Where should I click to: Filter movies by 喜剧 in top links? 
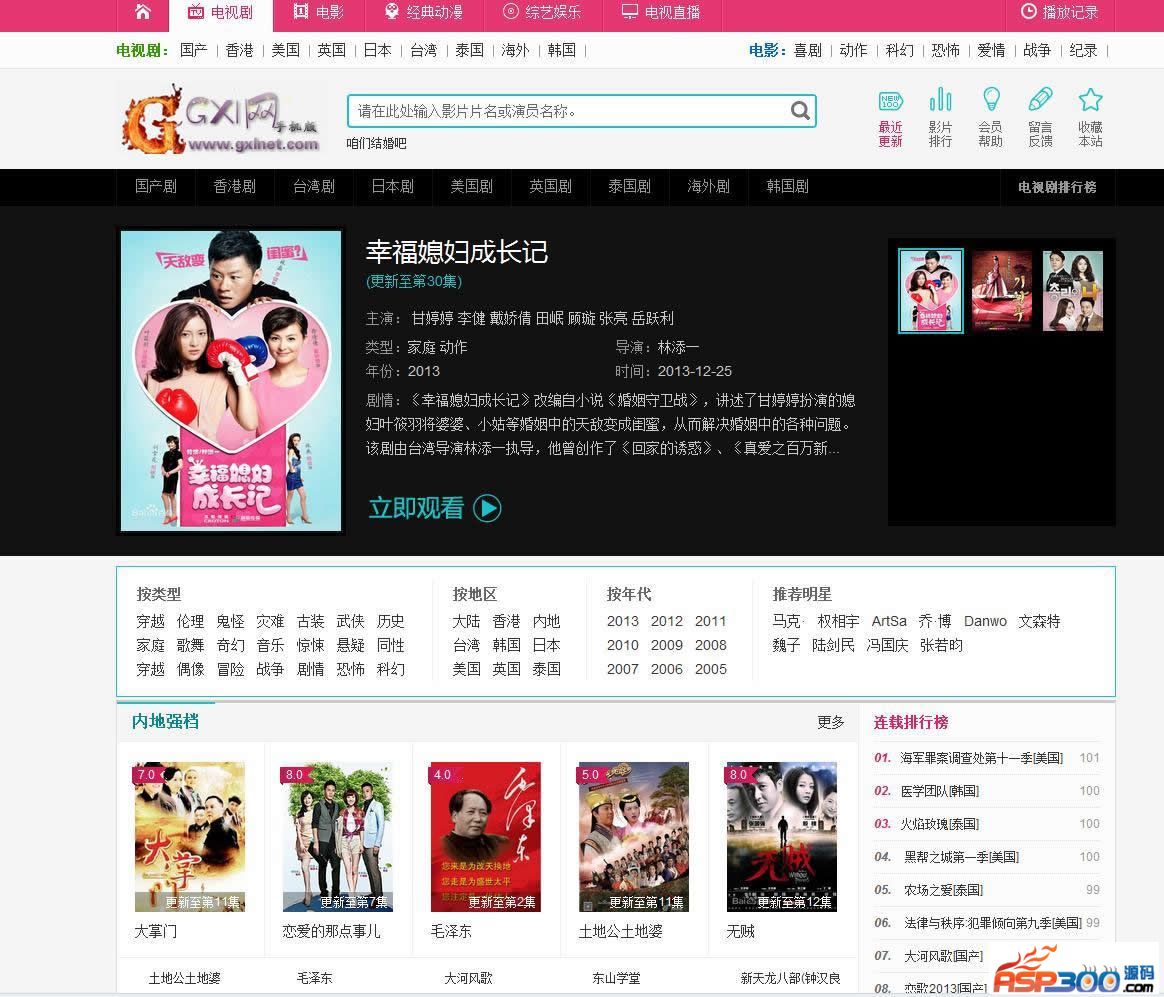pos(808,50)
